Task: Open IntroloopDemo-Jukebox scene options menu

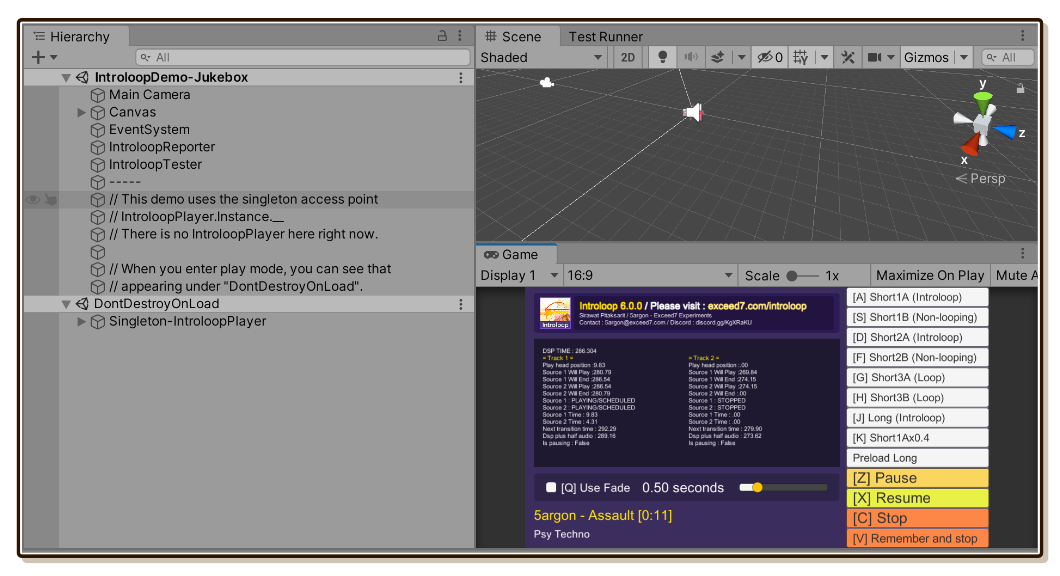Action: (461, 78)
